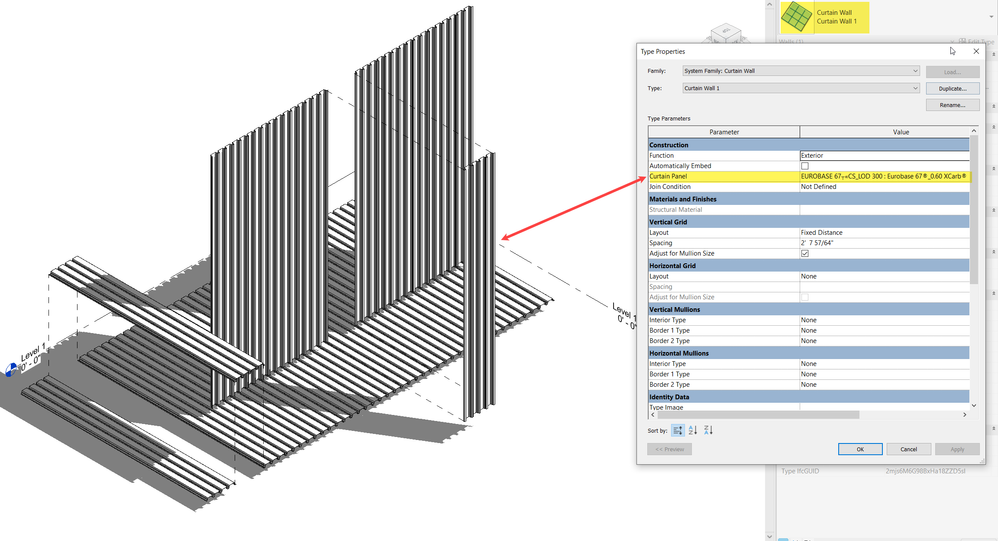Collapse the Horizontal Mullions group header

(x=808, y=353)
